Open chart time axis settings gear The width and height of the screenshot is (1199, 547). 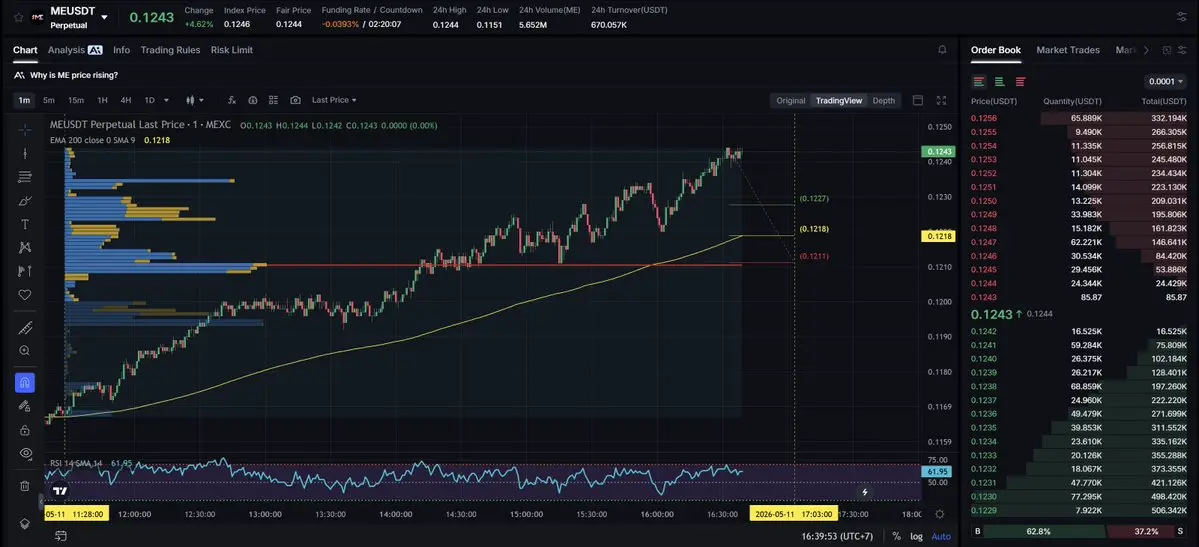point(940,513)
